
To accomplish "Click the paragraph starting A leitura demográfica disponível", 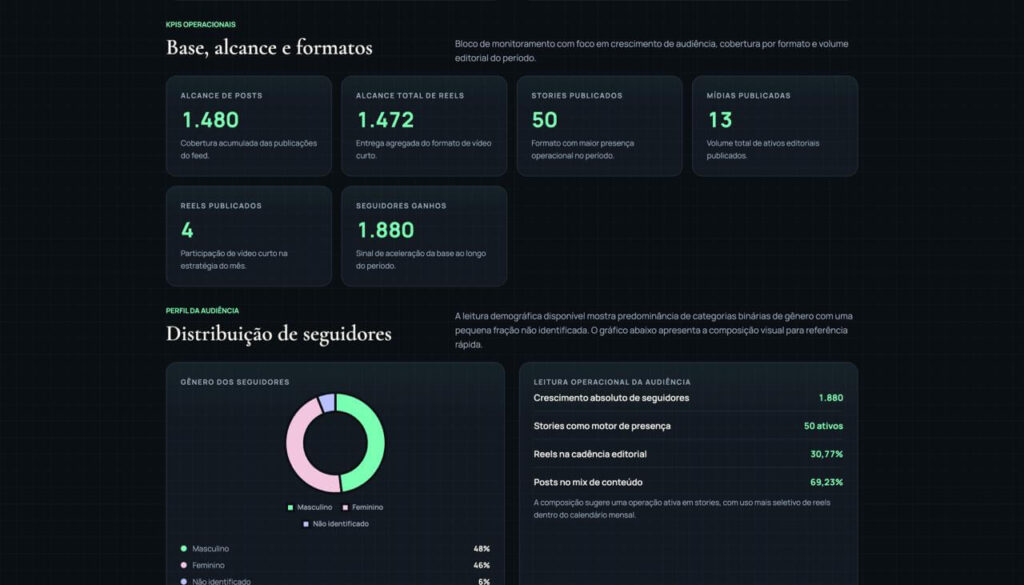I will (x=654, y=330).
